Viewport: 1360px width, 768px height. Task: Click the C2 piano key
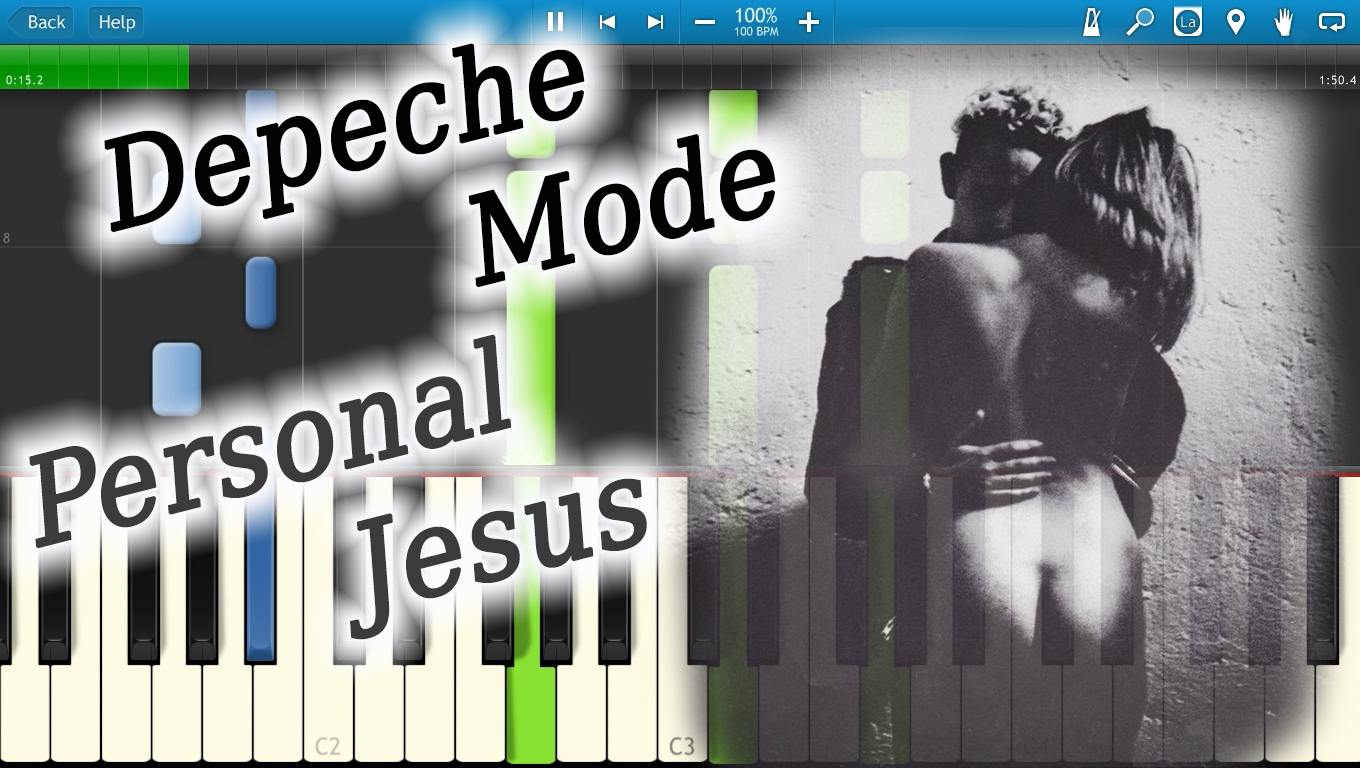pos(328,715)
